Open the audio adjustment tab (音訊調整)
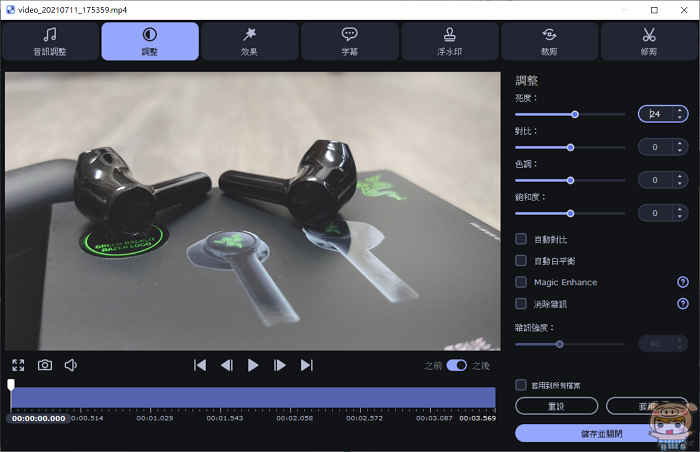This screenshot has width=700, height=452. point(50,41)
